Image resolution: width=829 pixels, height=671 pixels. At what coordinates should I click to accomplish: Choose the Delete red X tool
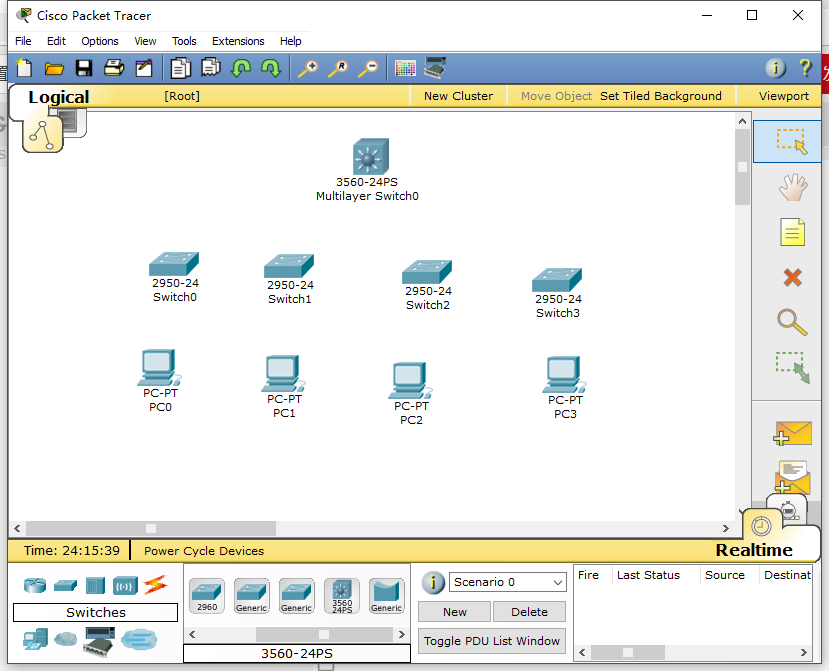[x=793, y=278]
